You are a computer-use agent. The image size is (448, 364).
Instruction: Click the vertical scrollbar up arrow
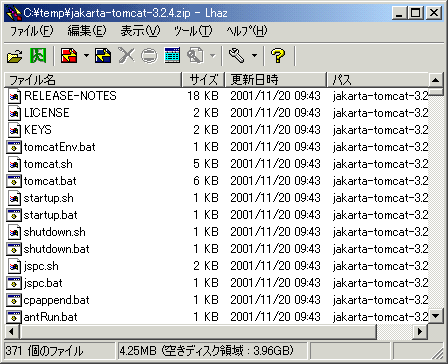pos(436,80)
